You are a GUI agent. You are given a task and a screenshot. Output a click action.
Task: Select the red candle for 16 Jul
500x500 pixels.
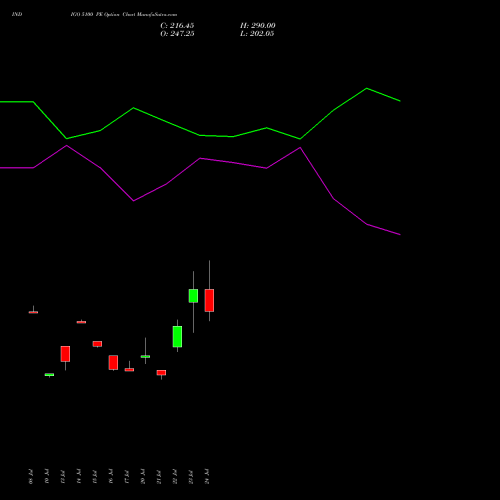pos(113,363)
